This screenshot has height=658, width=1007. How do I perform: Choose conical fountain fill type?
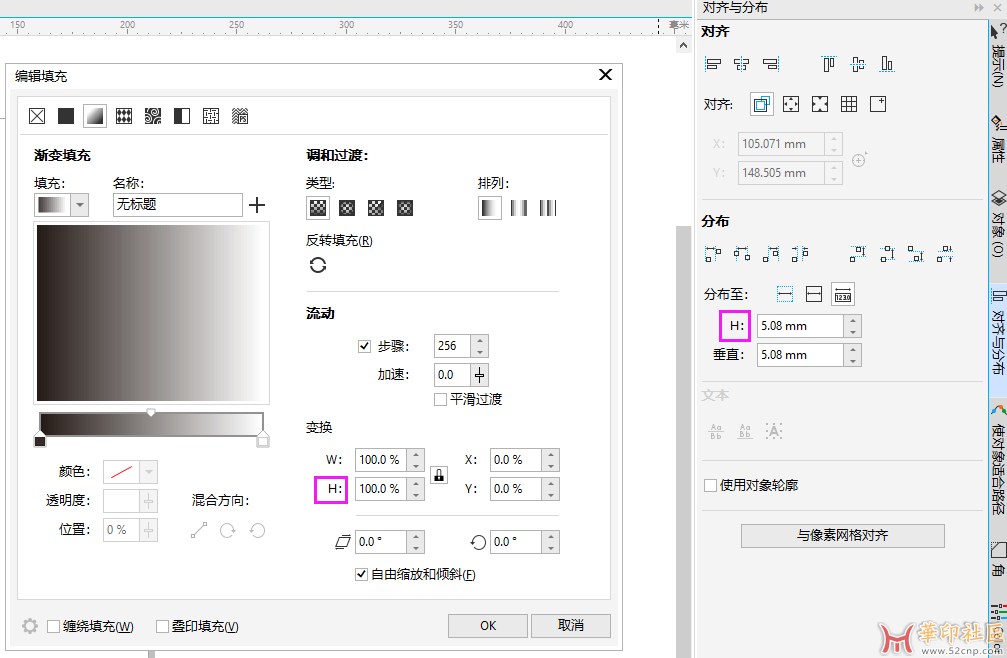coord(376,208)
